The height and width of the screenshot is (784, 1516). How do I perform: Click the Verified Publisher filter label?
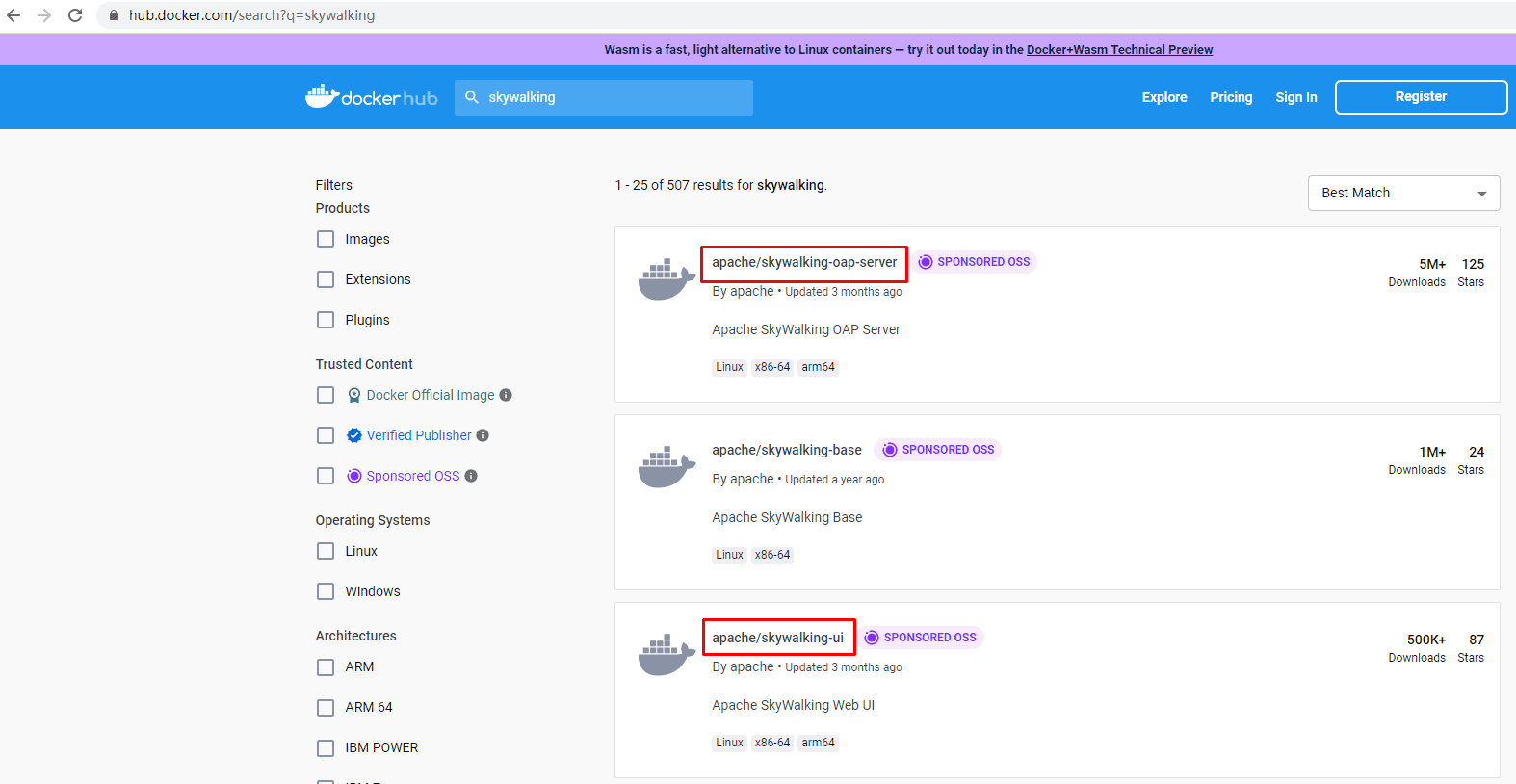click(x=419, y=435)
